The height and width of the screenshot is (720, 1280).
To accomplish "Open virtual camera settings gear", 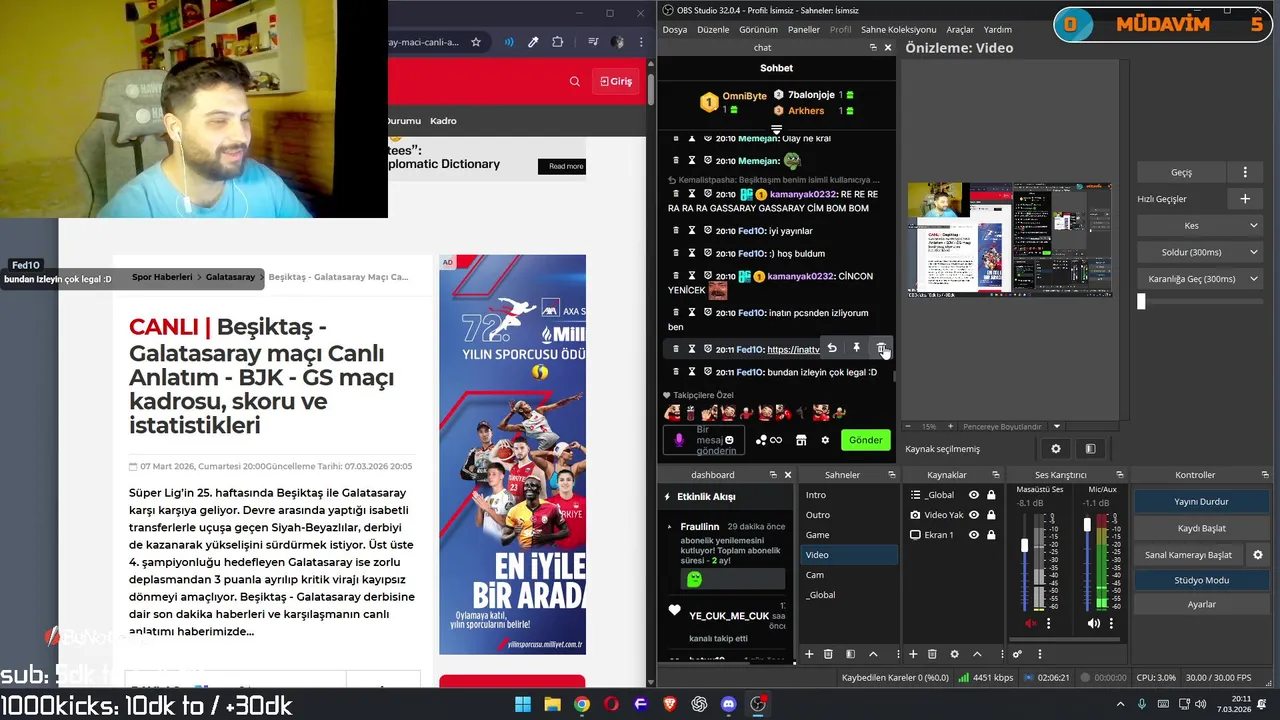I will coord(1258,555).
